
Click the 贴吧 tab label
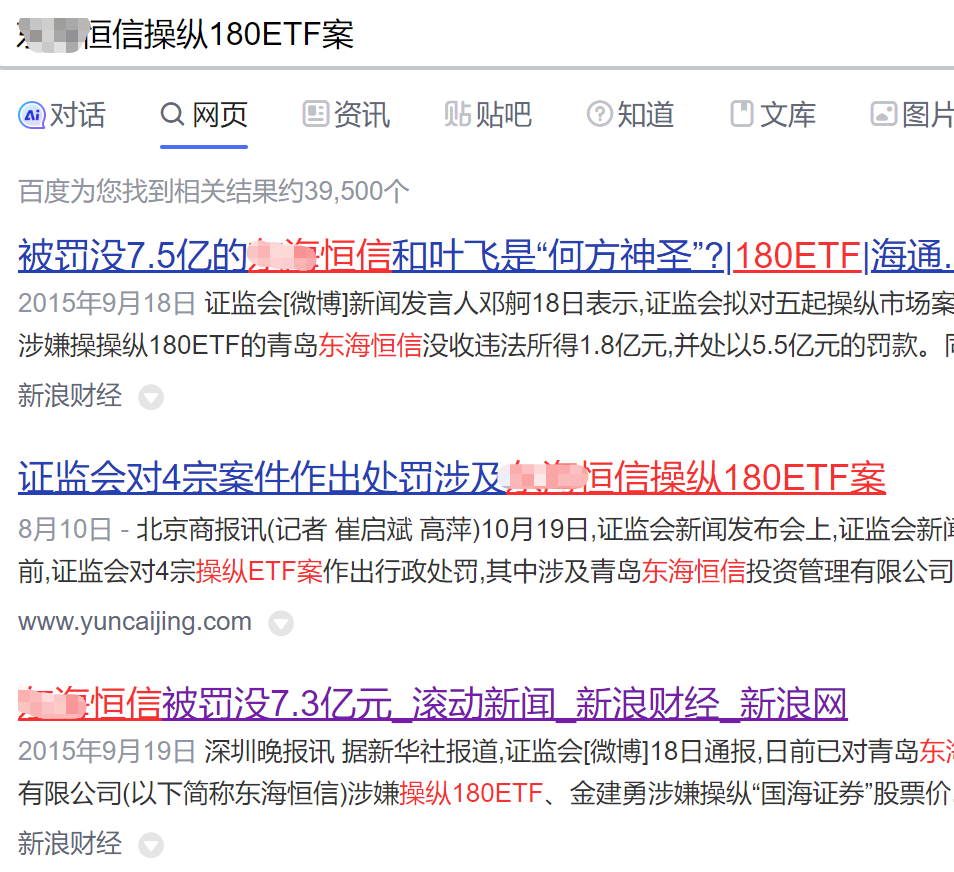point(503,115)
